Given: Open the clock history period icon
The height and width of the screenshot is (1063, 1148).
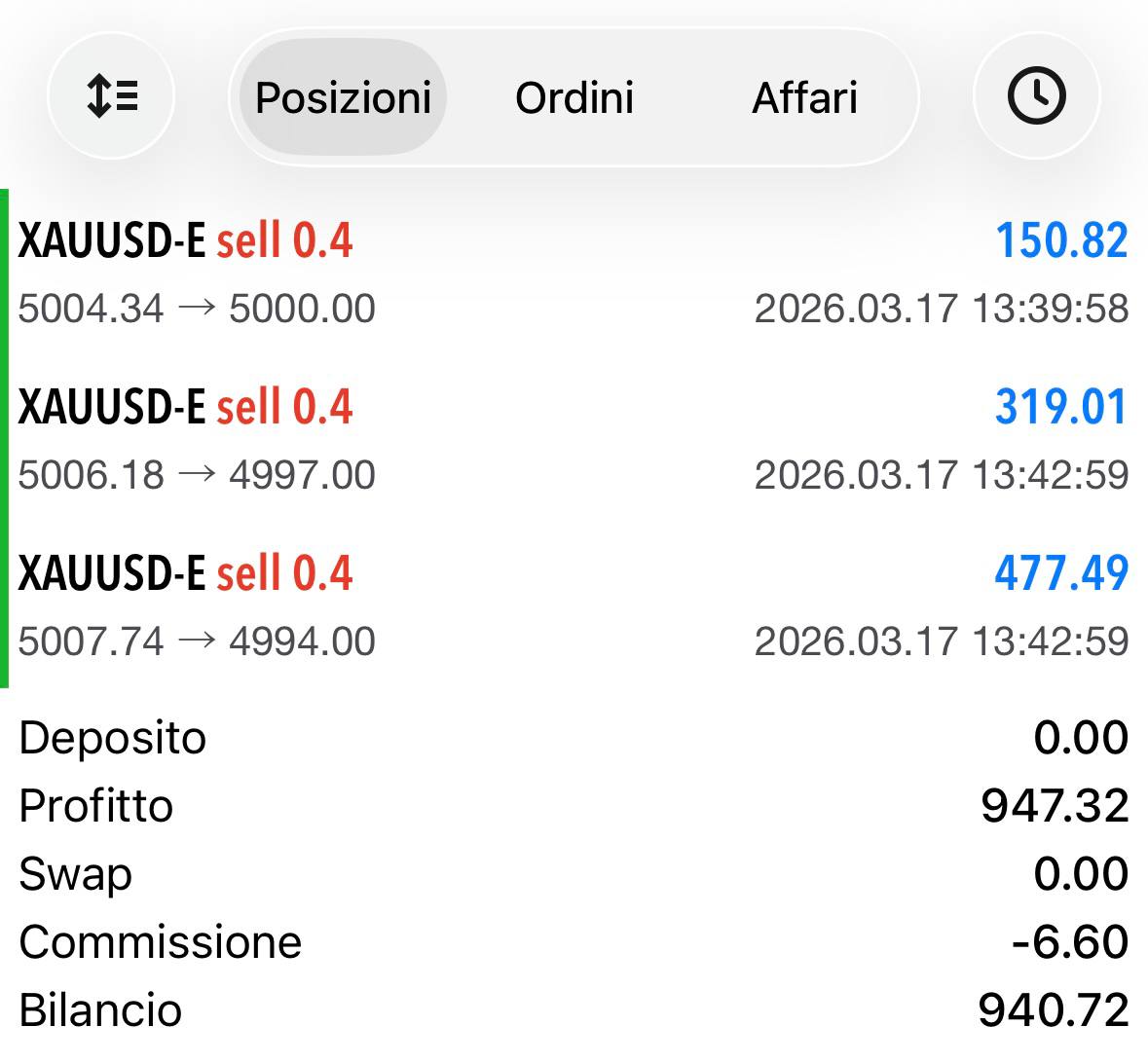Looking at the screenshot, I should 1037,96.
